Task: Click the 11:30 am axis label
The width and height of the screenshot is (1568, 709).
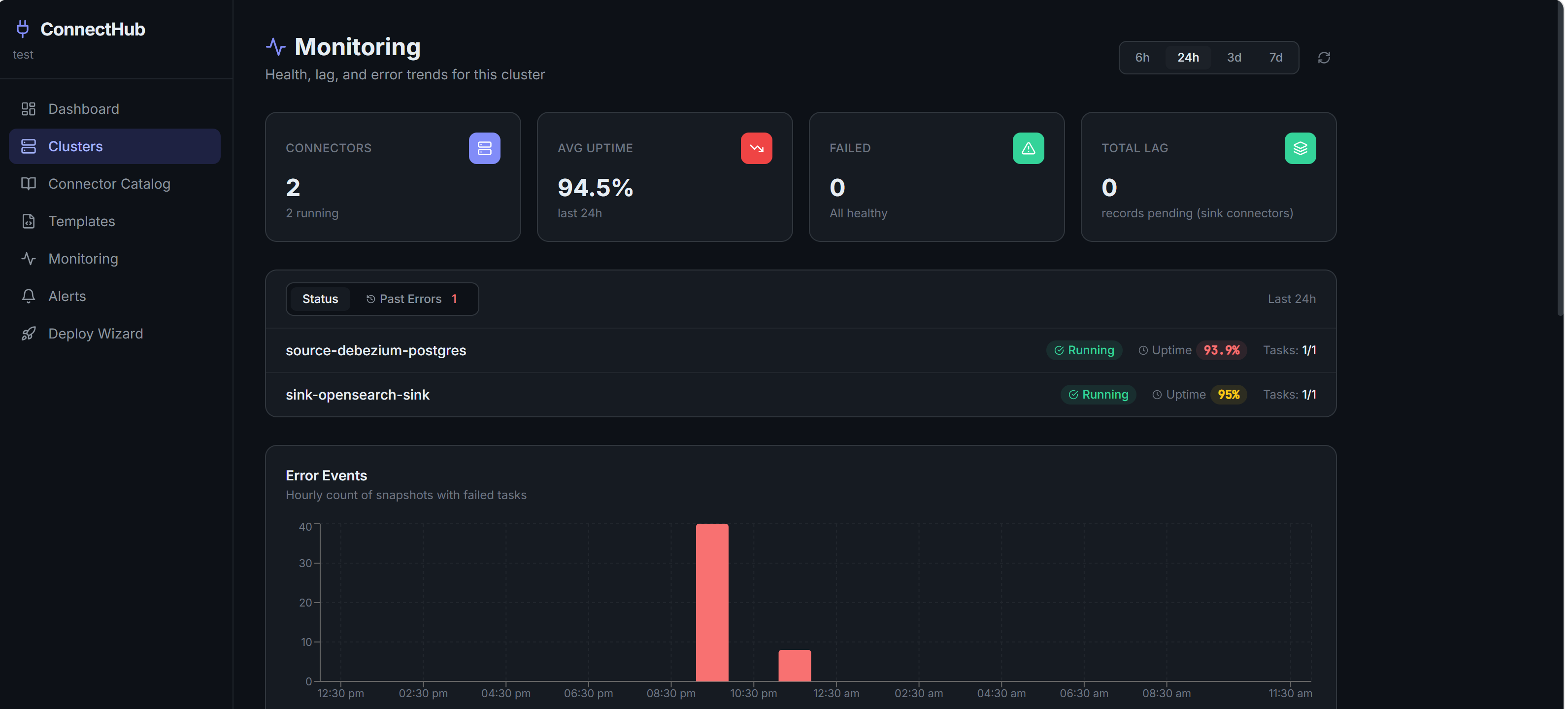Action: [x=1290, y=693]
